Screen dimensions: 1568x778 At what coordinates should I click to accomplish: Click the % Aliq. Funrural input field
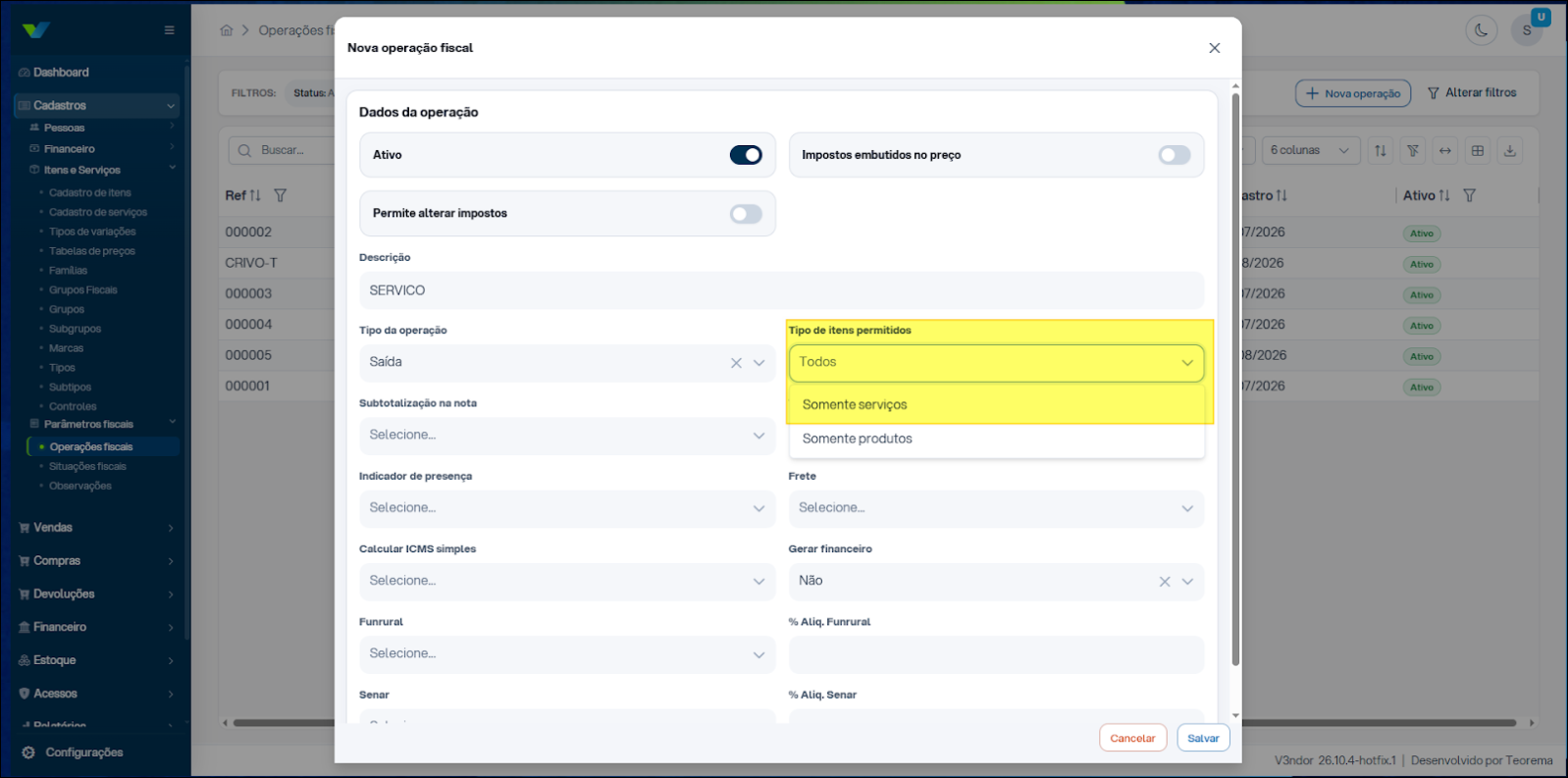[996, 654]
